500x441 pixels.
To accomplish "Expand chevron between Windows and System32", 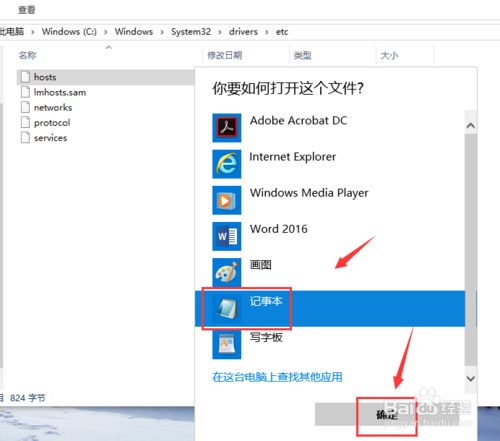I will tap(162, 32).
